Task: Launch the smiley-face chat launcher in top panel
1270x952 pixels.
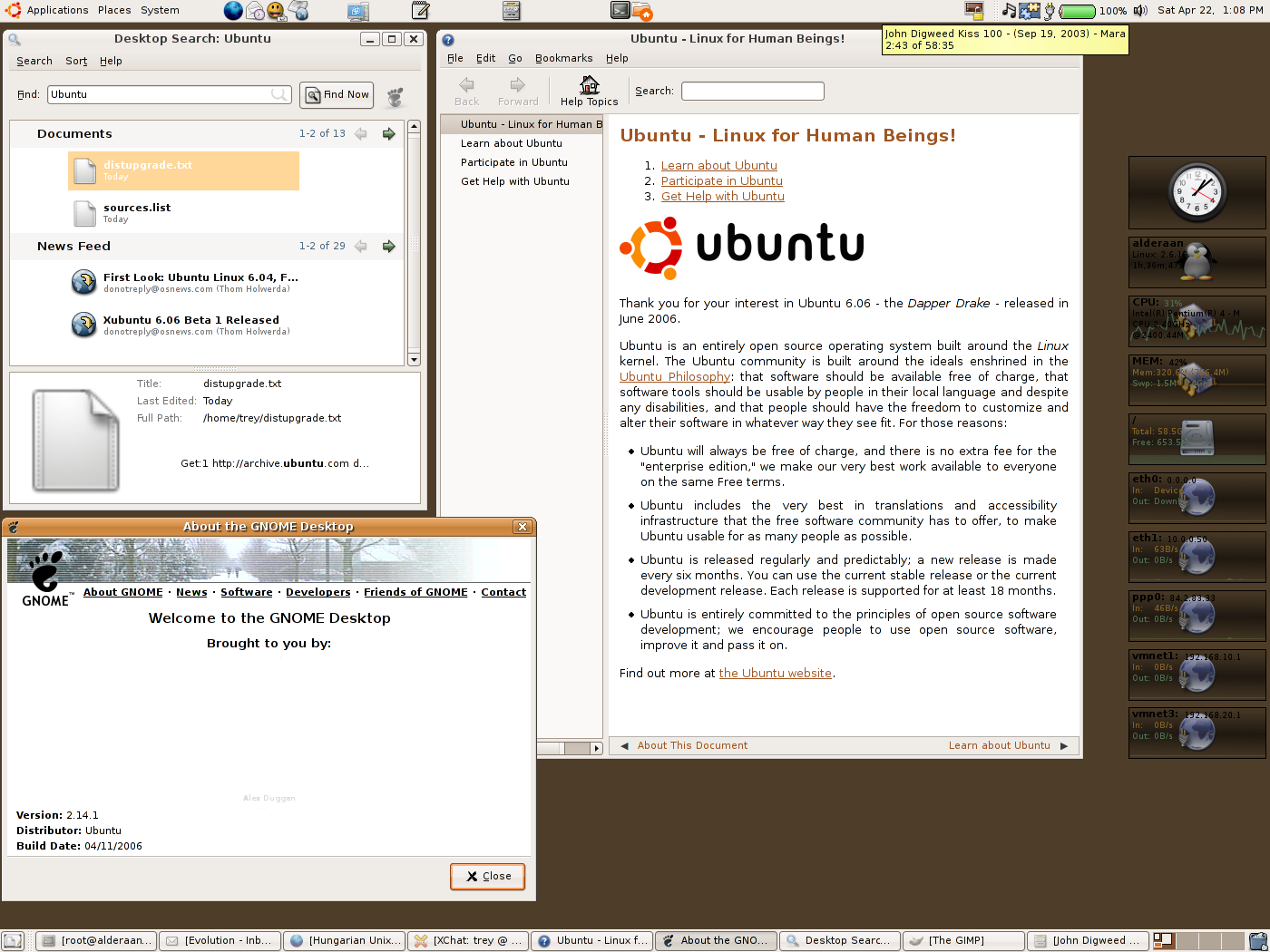Action: coord(276,11)
